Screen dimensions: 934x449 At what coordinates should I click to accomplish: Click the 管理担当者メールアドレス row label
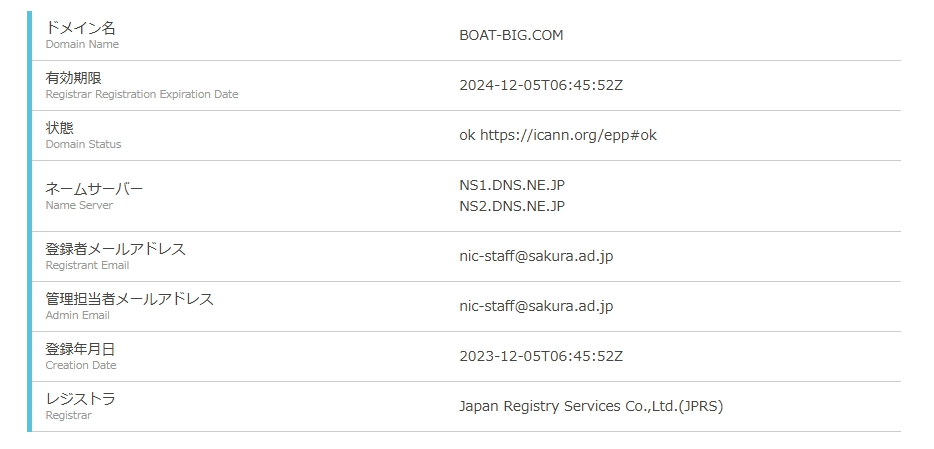(x=129, y=299)
